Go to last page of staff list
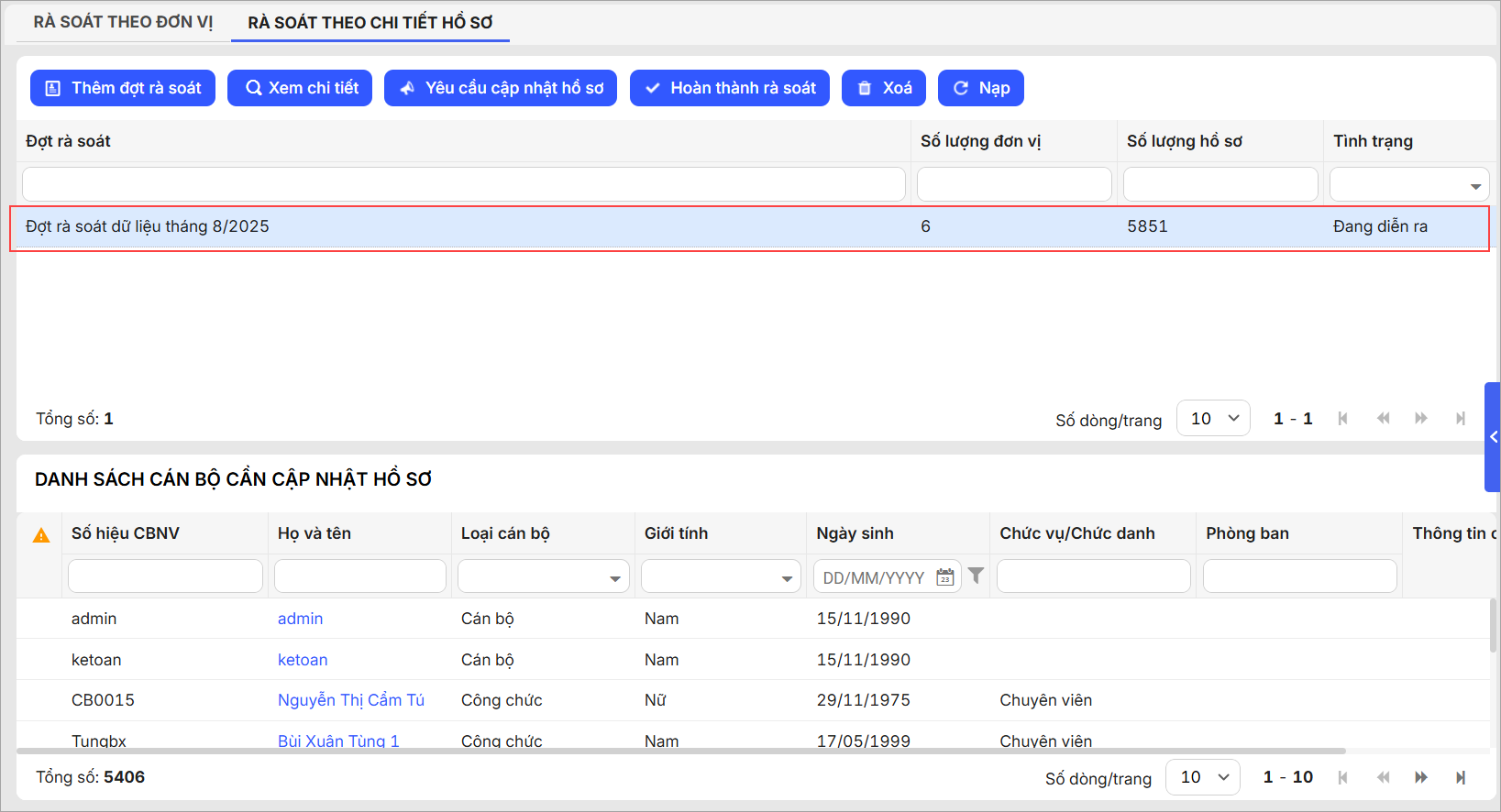This screenshot has width=1501, height=812. [x=1461, y=777]
